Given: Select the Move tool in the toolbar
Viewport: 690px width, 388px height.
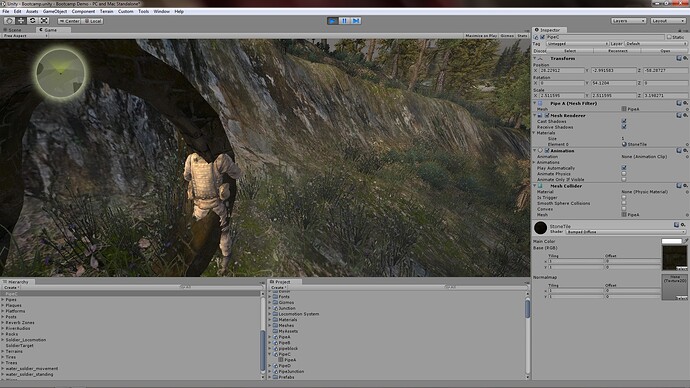Looking at the screenshot, I should point(21,21).
